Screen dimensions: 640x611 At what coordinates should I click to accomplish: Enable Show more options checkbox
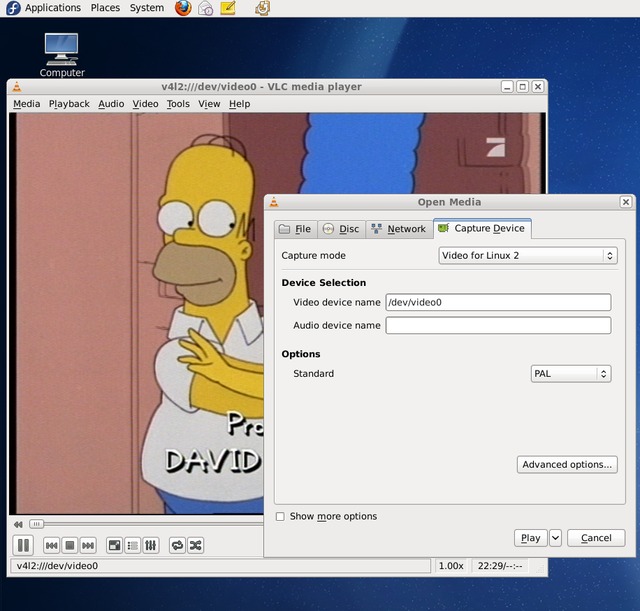(x=280, y=517)
